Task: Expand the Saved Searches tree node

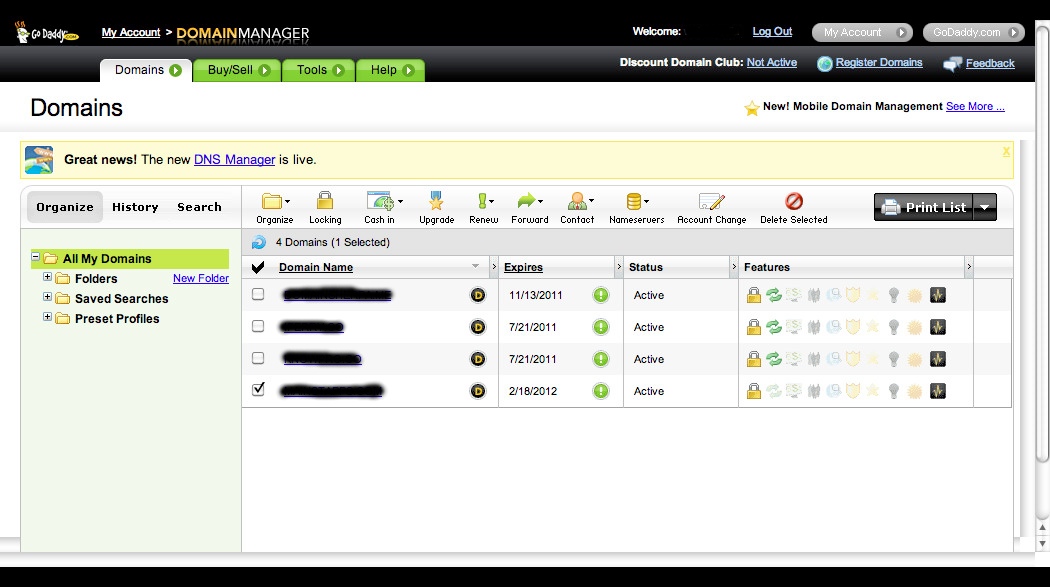Action: (47, 297)
